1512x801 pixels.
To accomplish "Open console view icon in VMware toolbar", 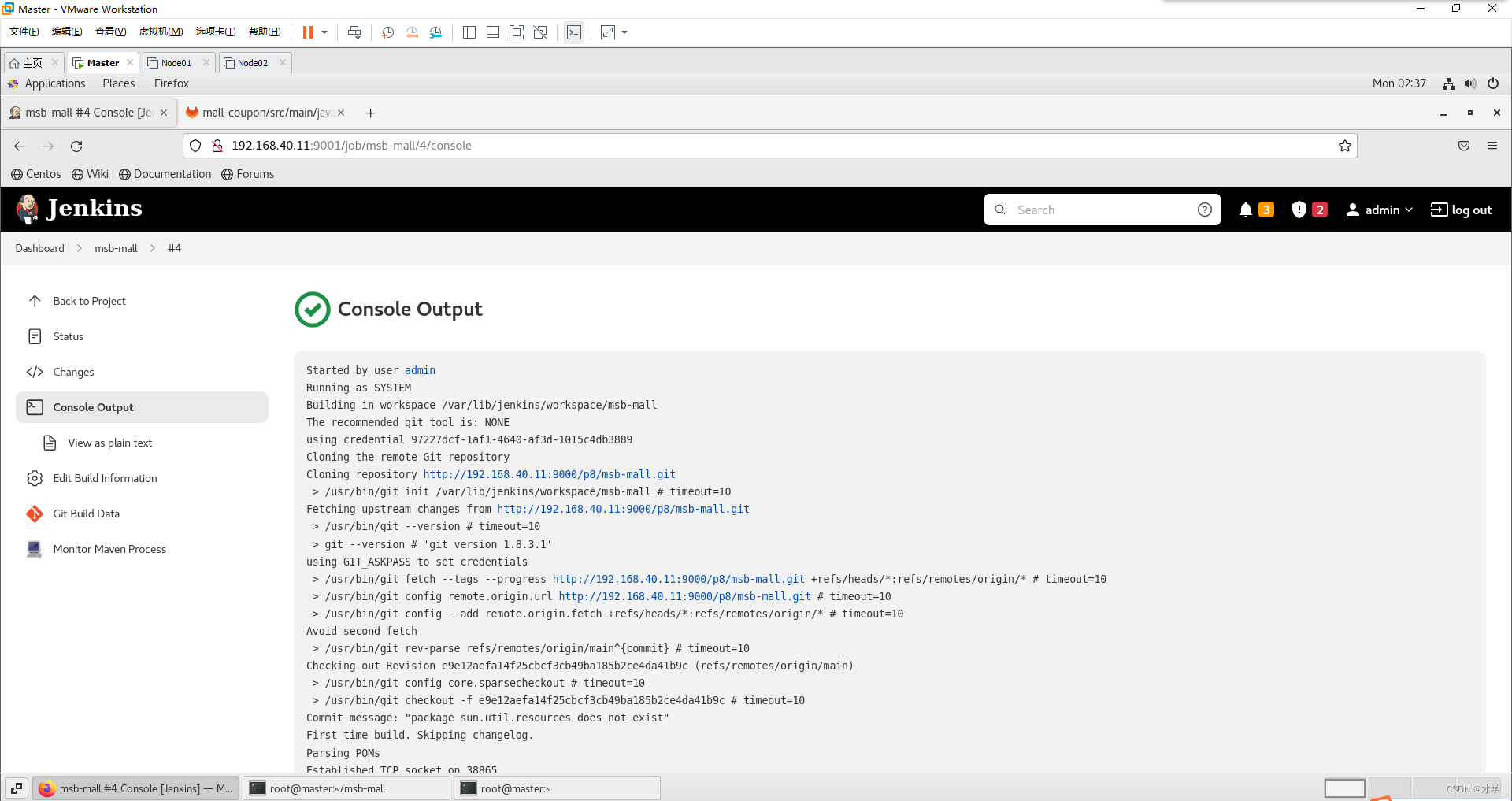I will tap(574, 32).
